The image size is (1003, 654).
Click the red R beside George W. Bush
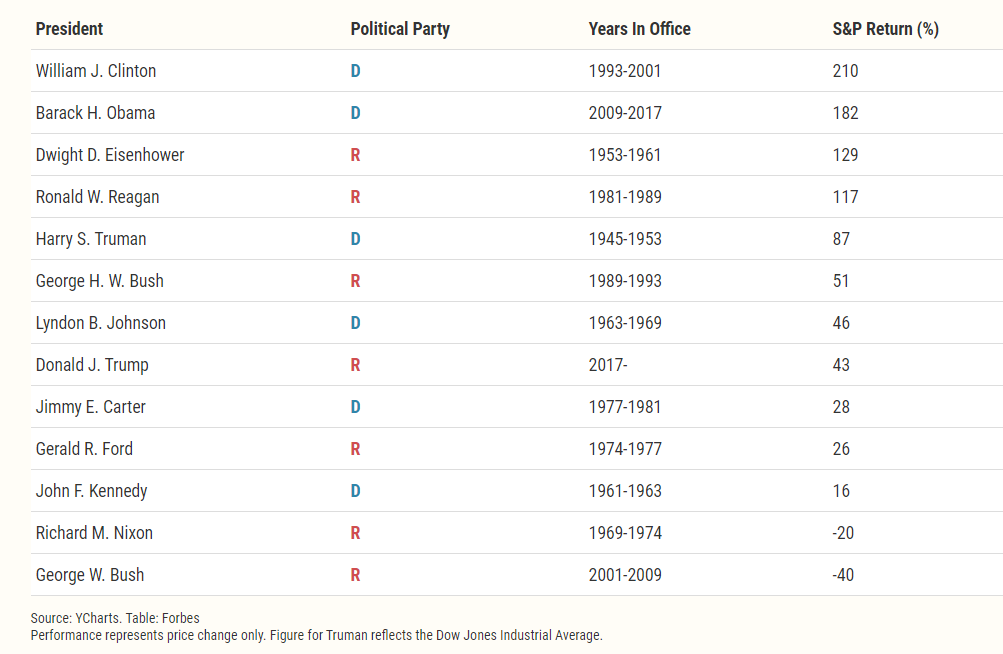[x=356, y=575]
